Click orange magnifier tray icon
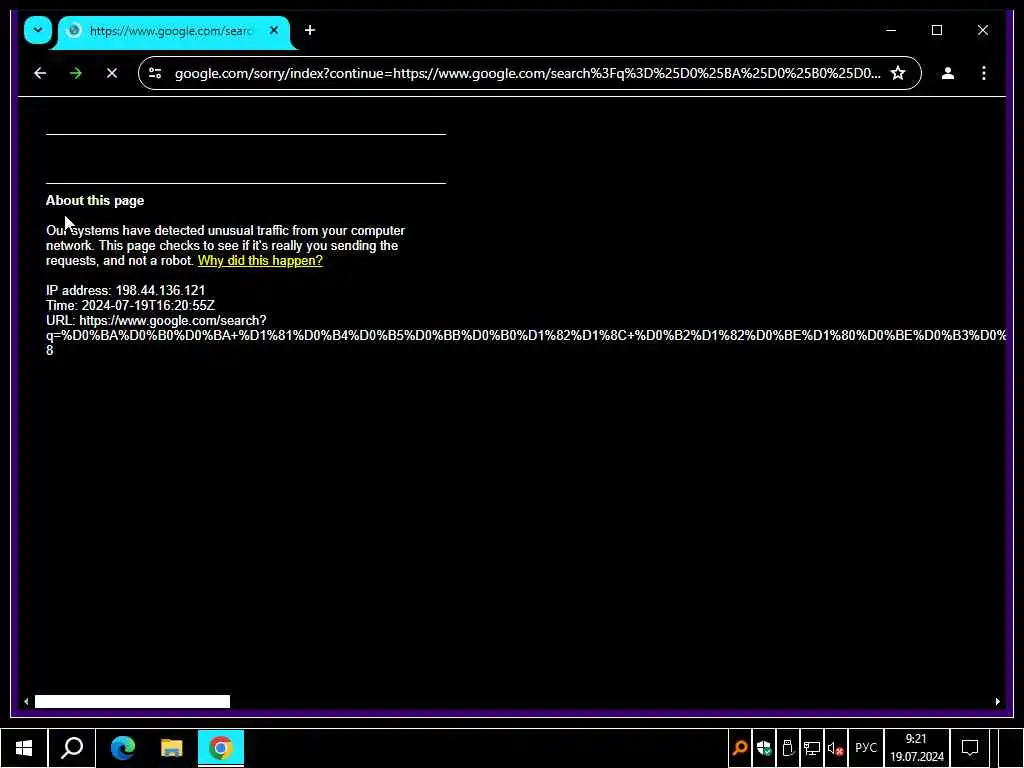1024x768 pixels. [x=739, y=748]
